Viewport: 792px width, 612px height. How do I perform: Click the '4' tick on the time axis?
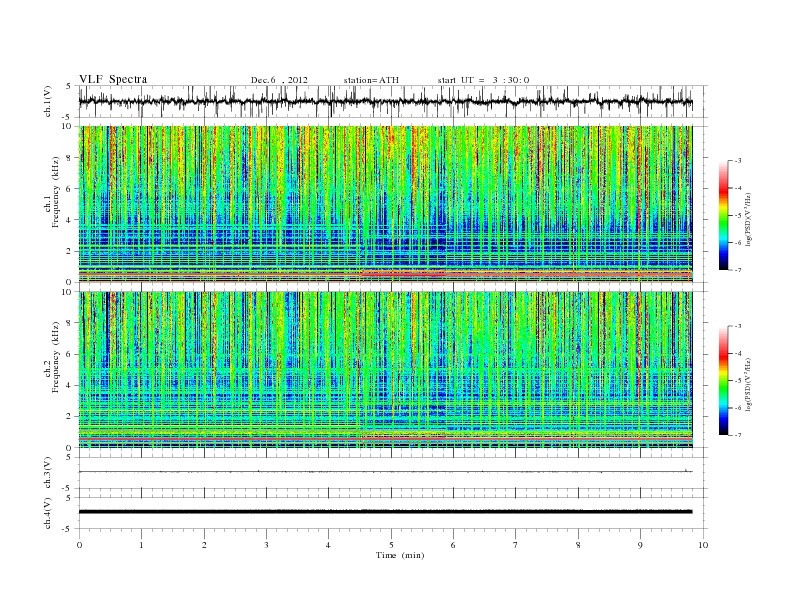pyautogui.click(x=328, y=545)
